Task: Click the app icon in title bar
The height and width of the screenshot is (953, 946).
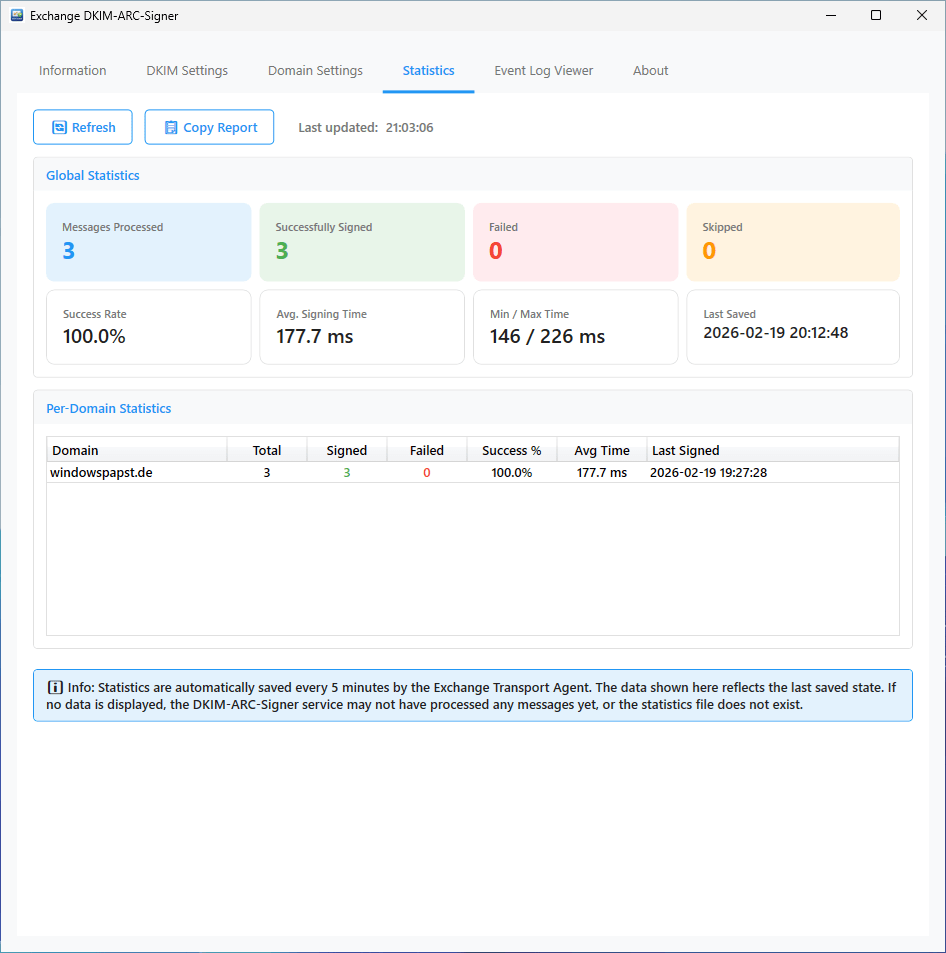Action: pos(16,16)
